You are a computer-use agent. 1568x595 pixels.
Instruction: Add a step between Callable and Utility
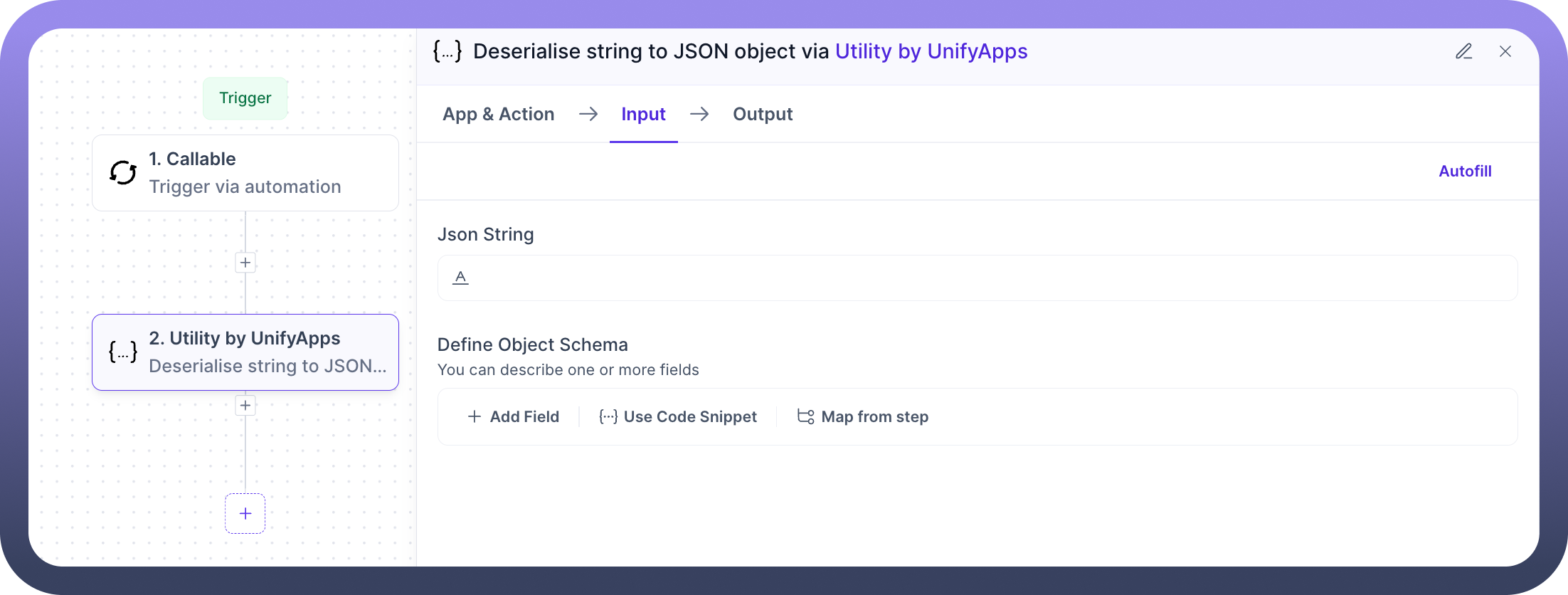(x=245, y=263)
